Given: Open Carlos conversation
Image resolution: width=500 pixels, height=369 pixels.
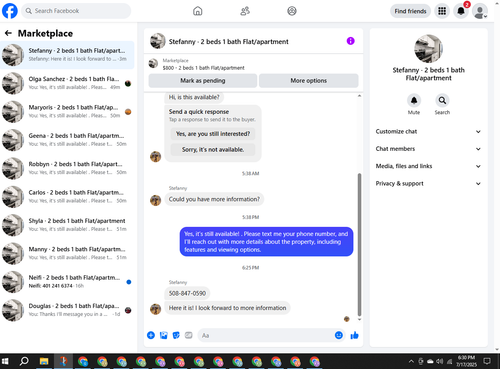Looking at the screenshot, I should coord(67,196).
